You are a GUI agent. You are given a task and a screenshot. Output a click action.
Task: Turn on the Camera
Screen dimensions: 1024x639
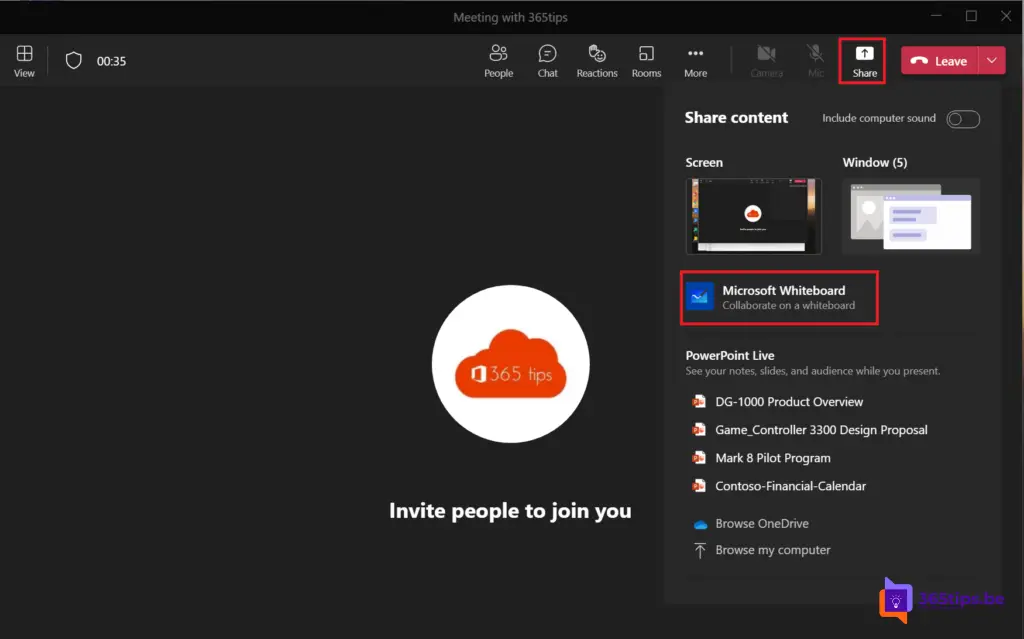pyautogui.click(x=766, y=60)
